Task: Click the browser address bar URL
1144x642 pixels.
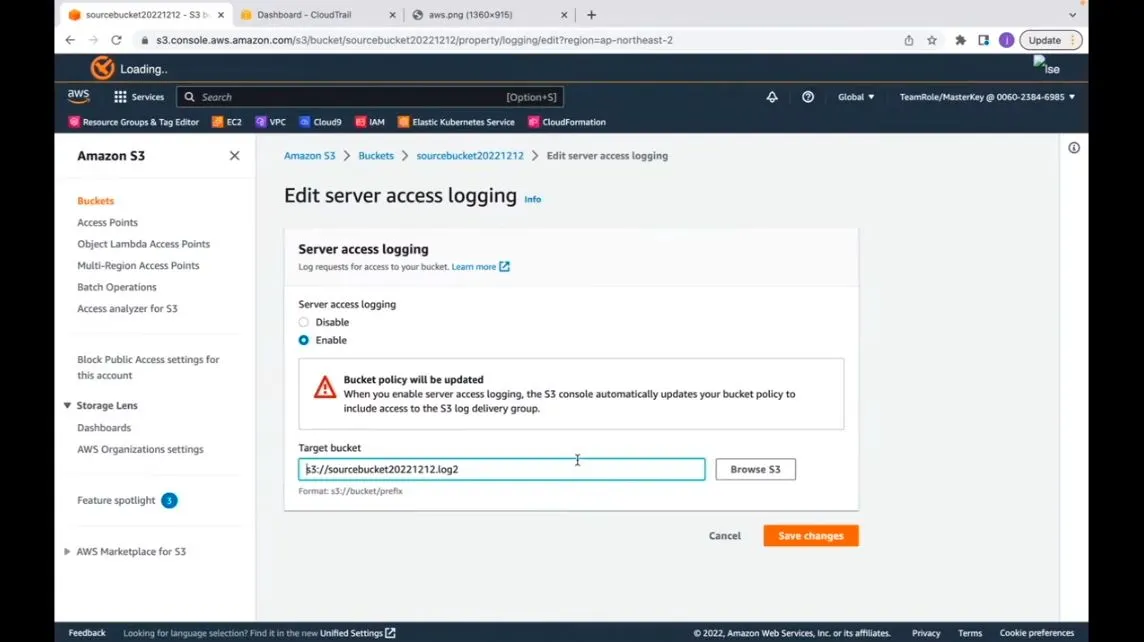Action: (414, 40)
